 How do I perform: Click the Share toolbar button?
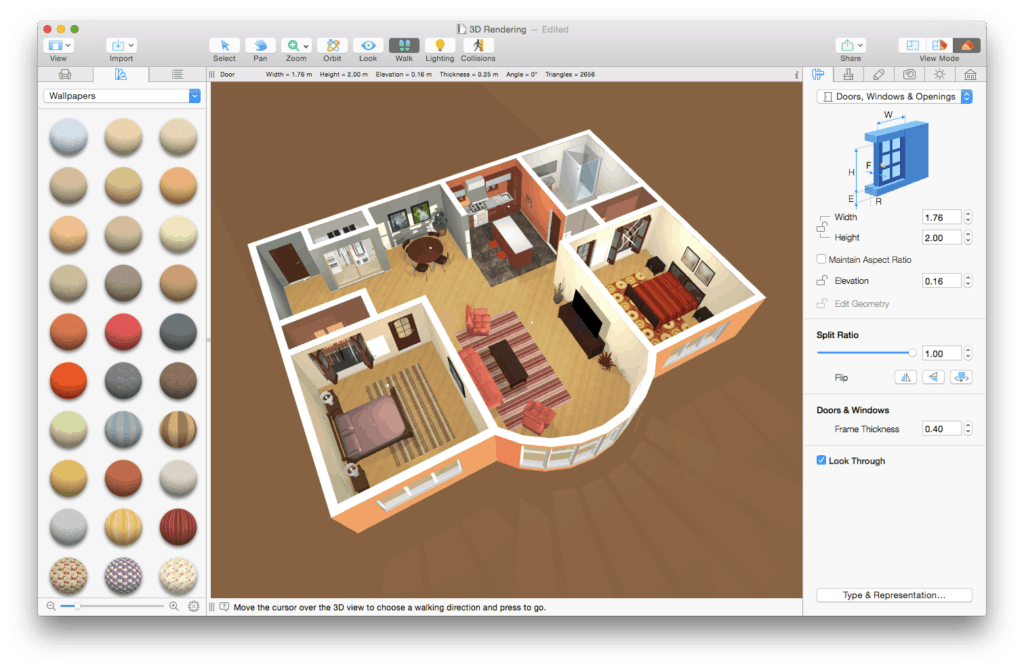pos(853,46)
